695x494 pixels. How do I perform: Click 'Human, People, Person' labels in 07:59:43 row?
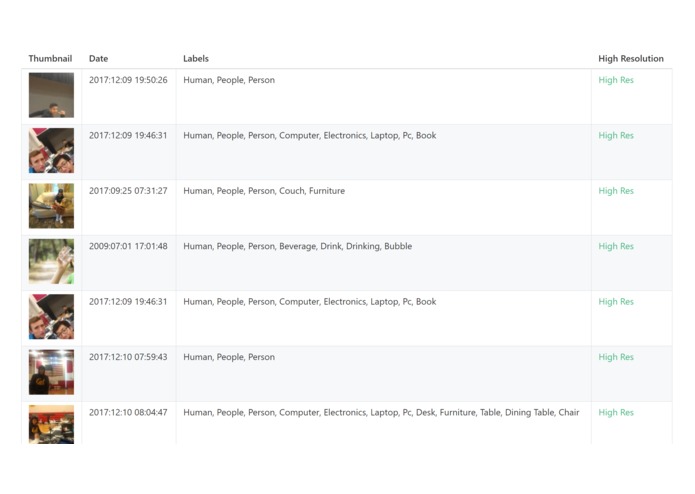coord(229,357)
